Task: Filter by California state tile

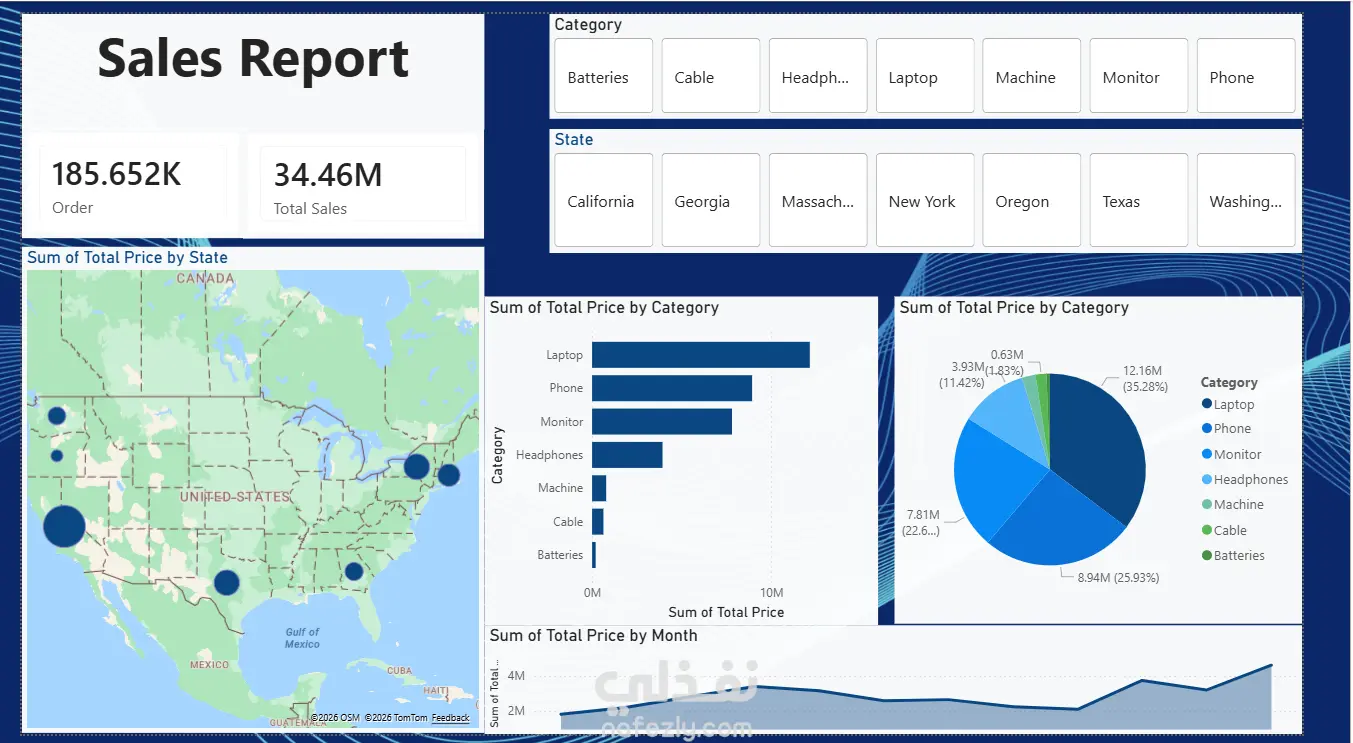Action: tap(604, 200)
